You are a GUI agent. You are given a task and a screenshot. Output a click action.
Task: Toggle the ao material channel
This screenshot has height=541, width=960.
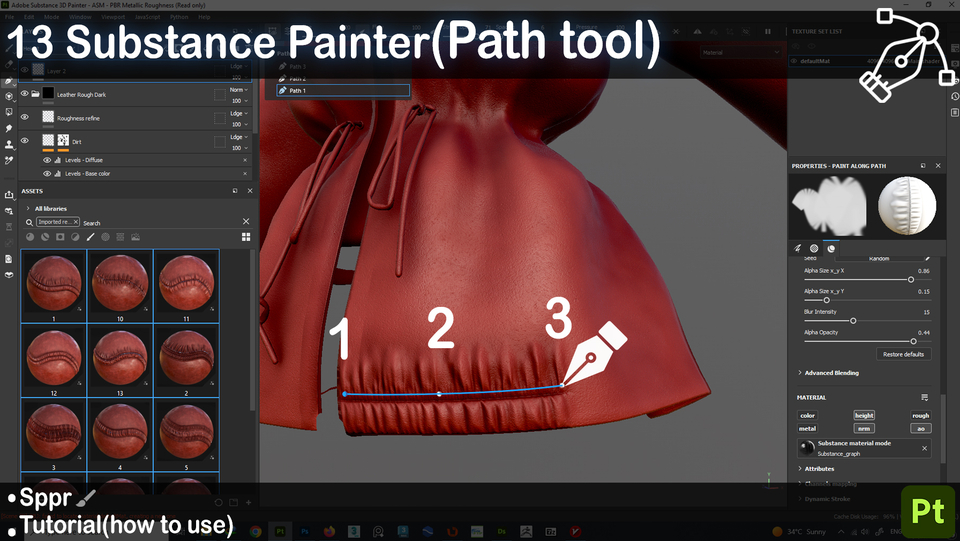pos(920,428)
